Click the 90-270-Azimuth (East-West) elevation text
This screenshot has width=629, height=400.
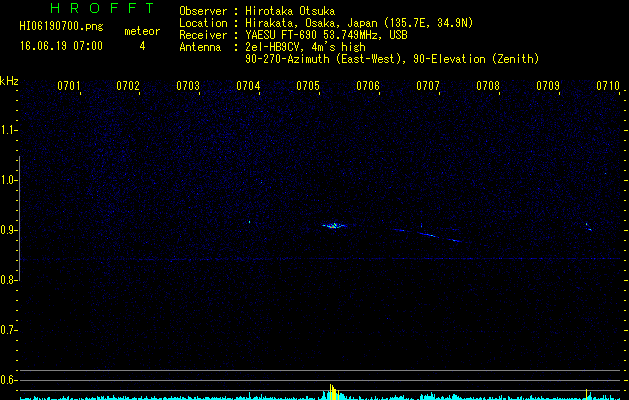point(392,59)
